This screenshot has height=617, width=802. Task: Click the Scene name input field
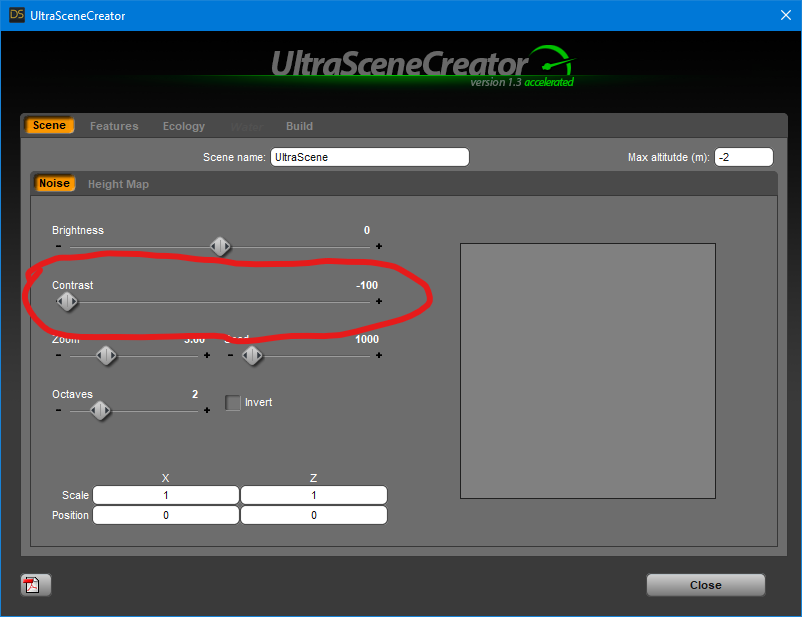click(370, 157)
